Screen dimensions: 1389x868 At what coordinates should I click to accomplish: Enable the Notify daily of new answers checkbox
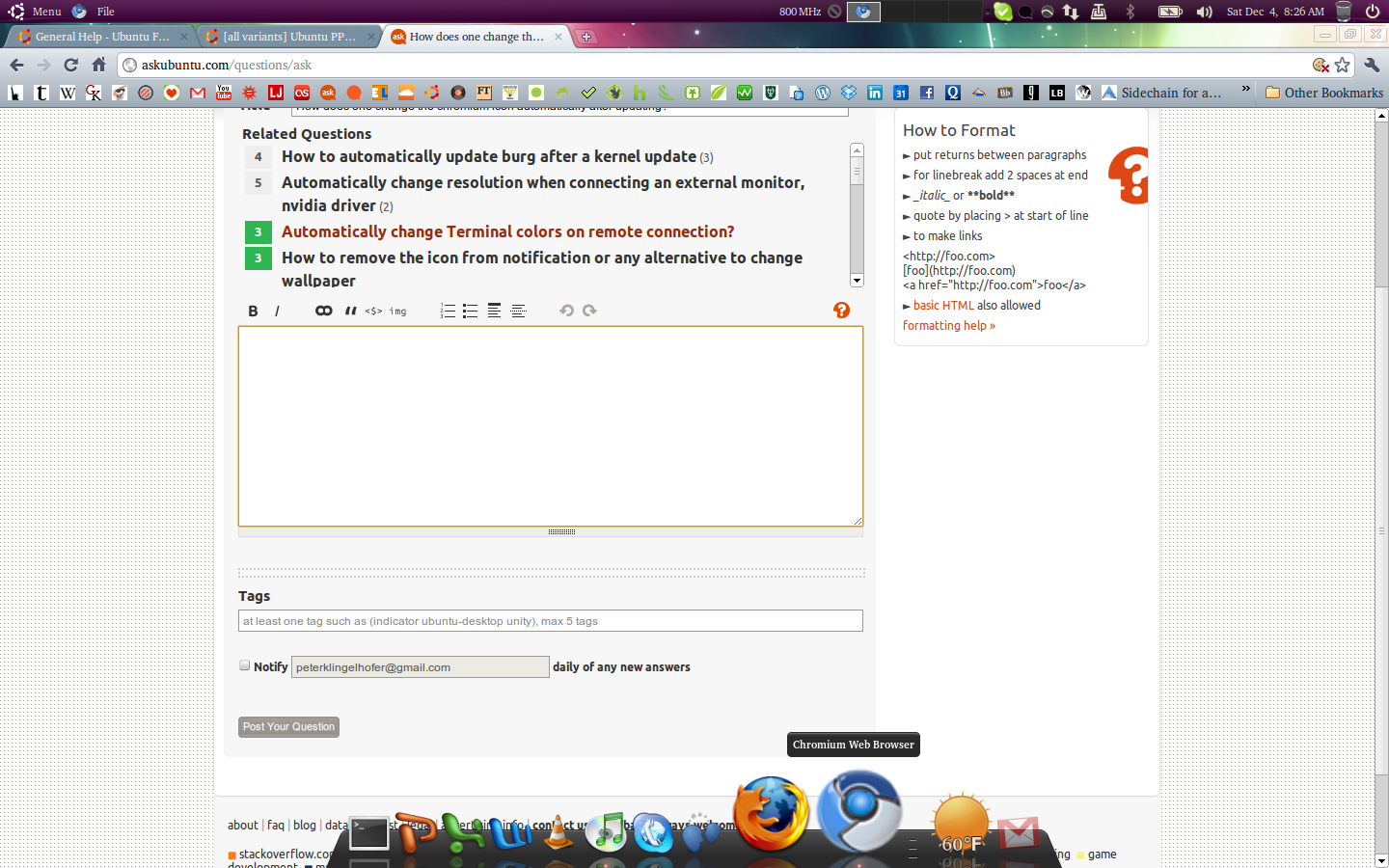click(244, 665)
